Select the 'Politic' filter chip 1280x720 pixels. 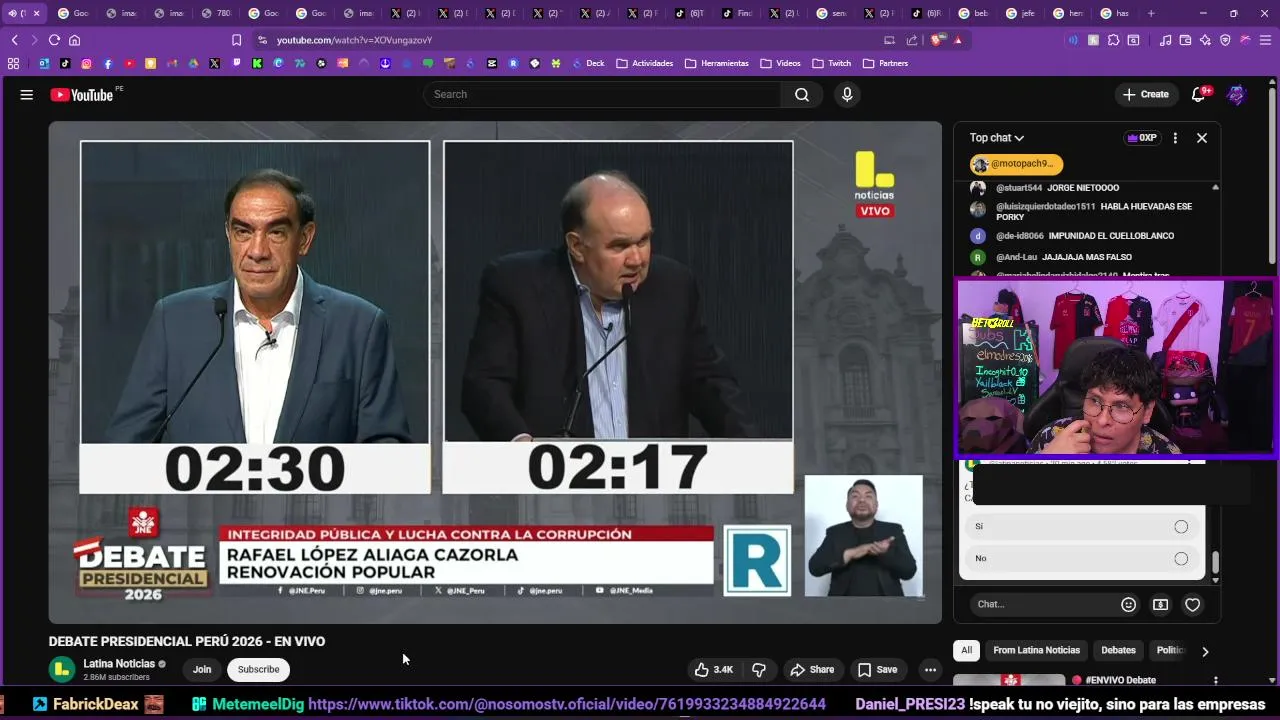tap(1170, 650)
